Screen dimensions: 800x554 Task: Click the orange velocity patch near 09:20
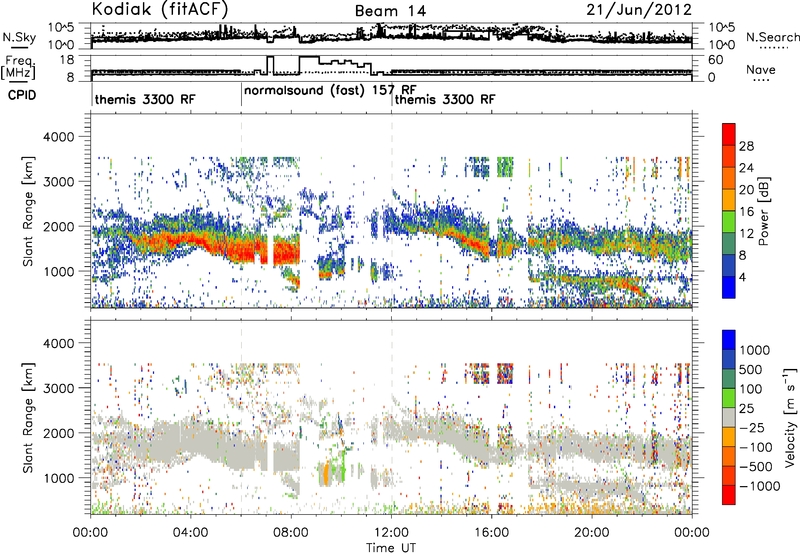326,473
